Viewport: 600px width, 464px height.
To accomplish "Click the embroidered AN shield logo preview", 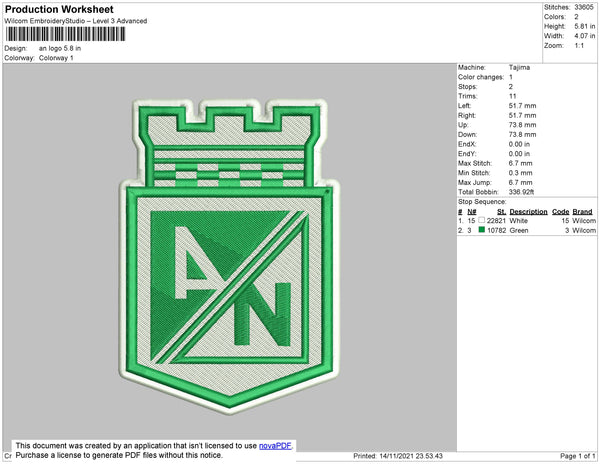I will 230,257.
